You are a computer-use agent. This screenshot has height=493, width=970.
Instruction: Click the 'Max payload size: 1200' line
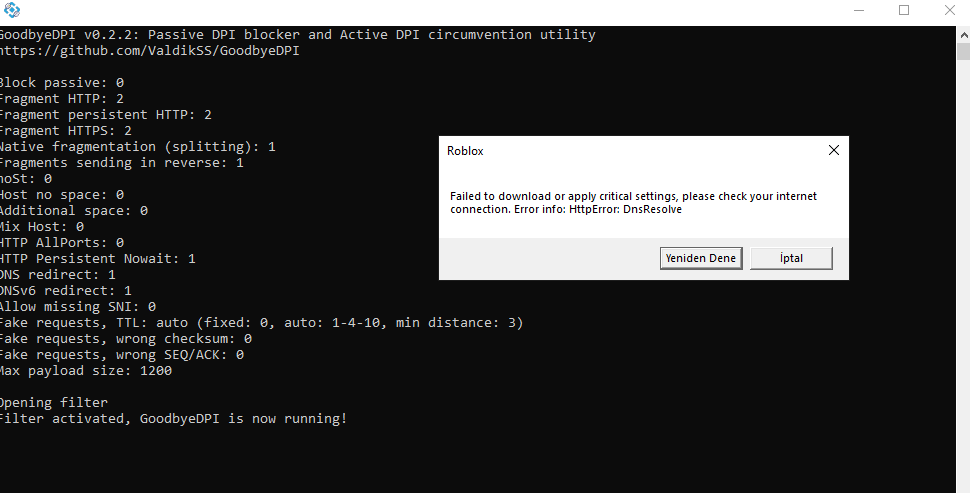85,370
